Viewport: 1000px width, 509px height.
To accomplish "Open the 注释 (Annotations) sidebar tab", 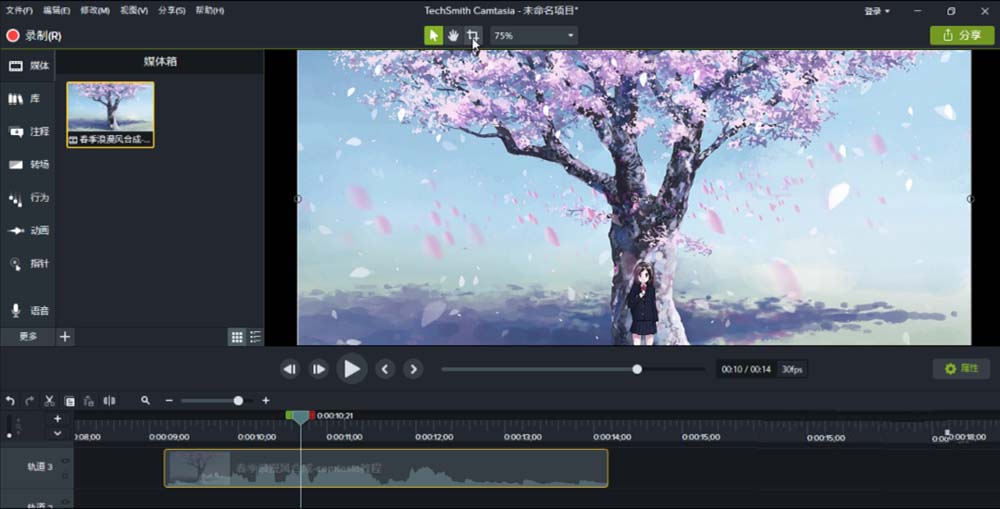I will point(28,131).
